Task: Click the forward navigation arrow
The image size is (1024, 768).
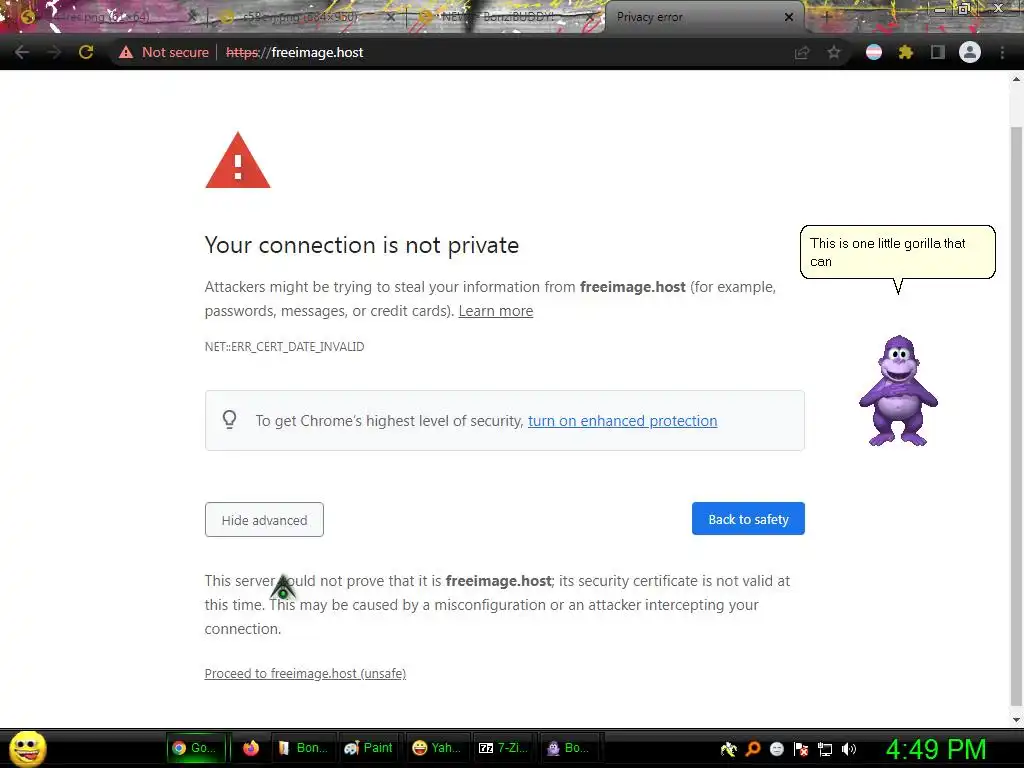Action: pos(54,52)
